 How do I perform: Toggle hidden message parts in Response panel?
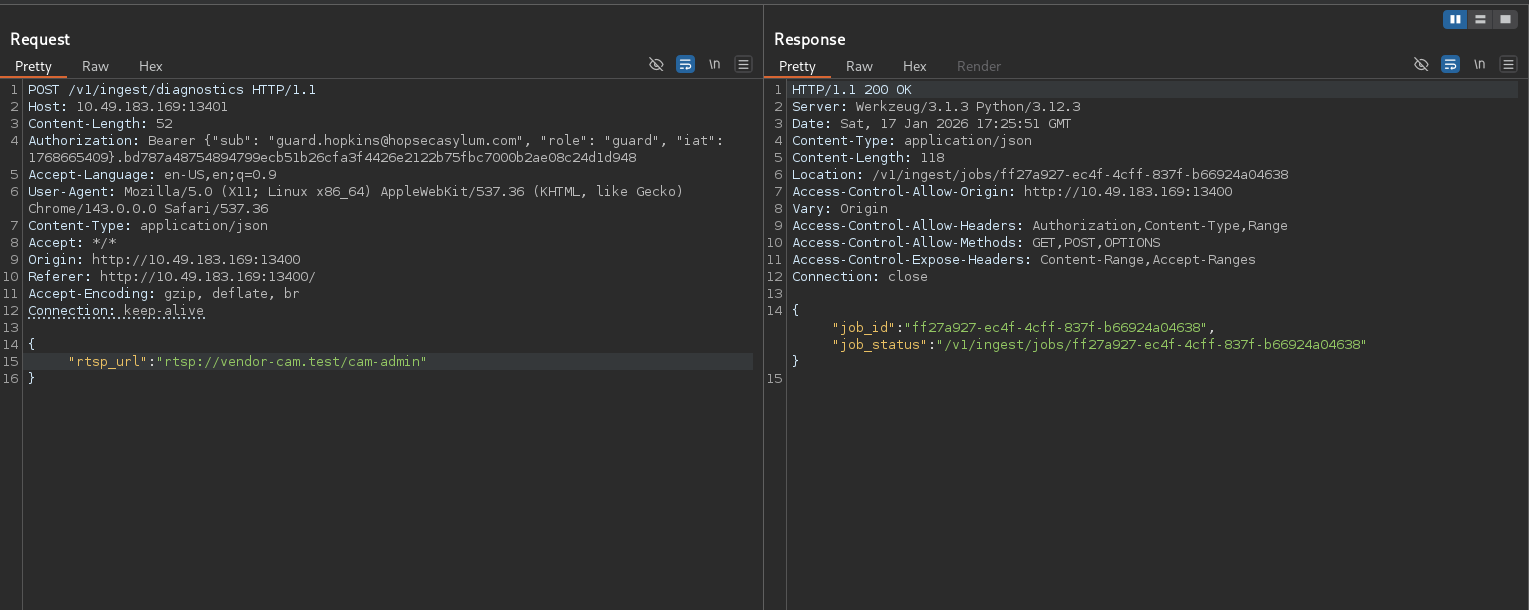click(x=1421, y=64)
